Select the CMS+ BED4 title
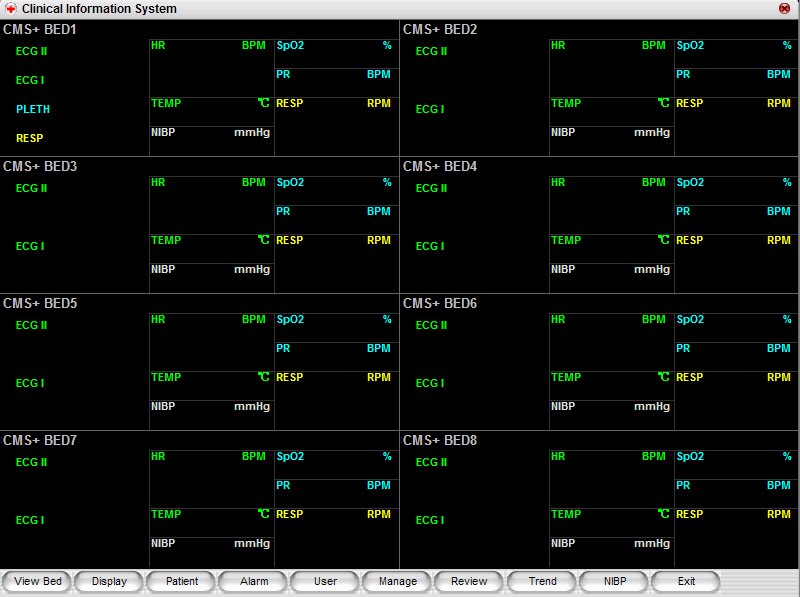The image size is (800, 597). (x=440, y=166)
